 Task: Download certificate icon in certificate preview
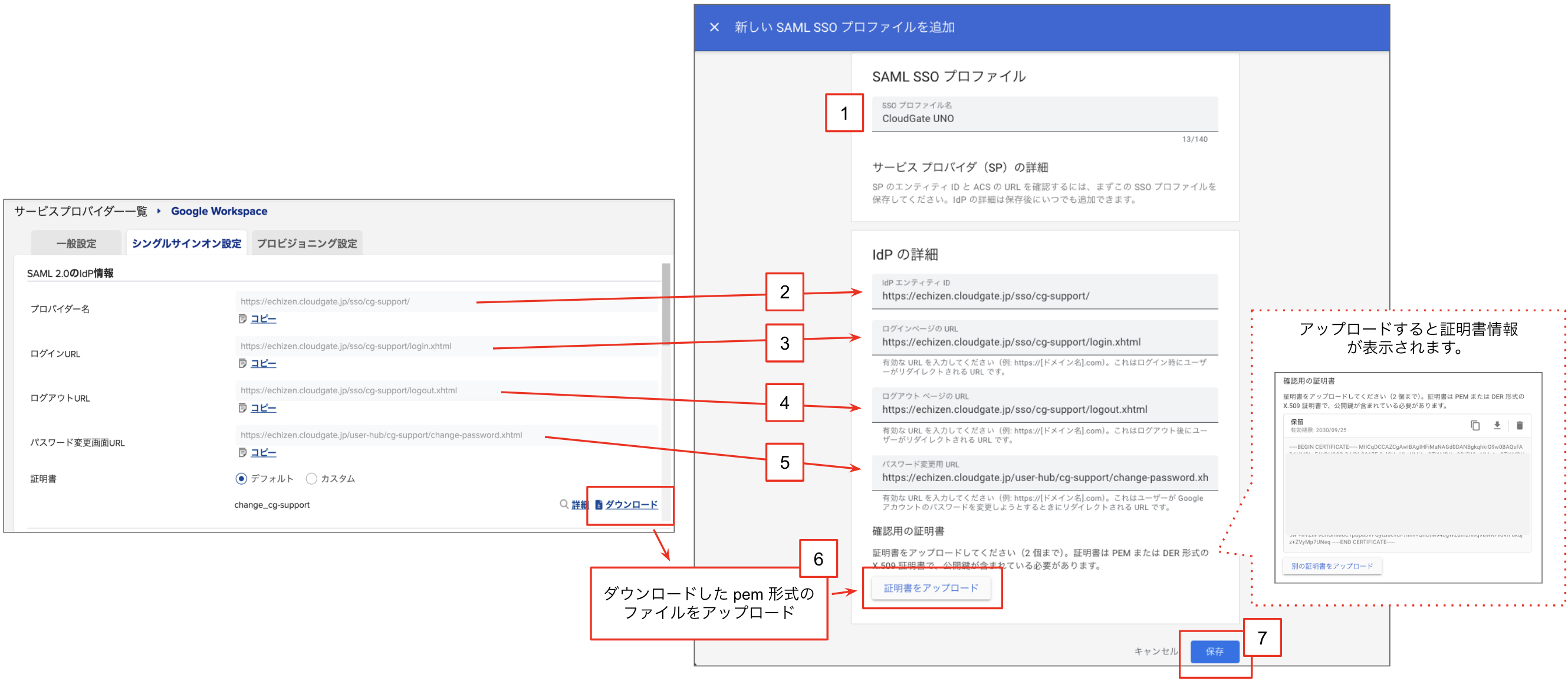[1497, 425]
